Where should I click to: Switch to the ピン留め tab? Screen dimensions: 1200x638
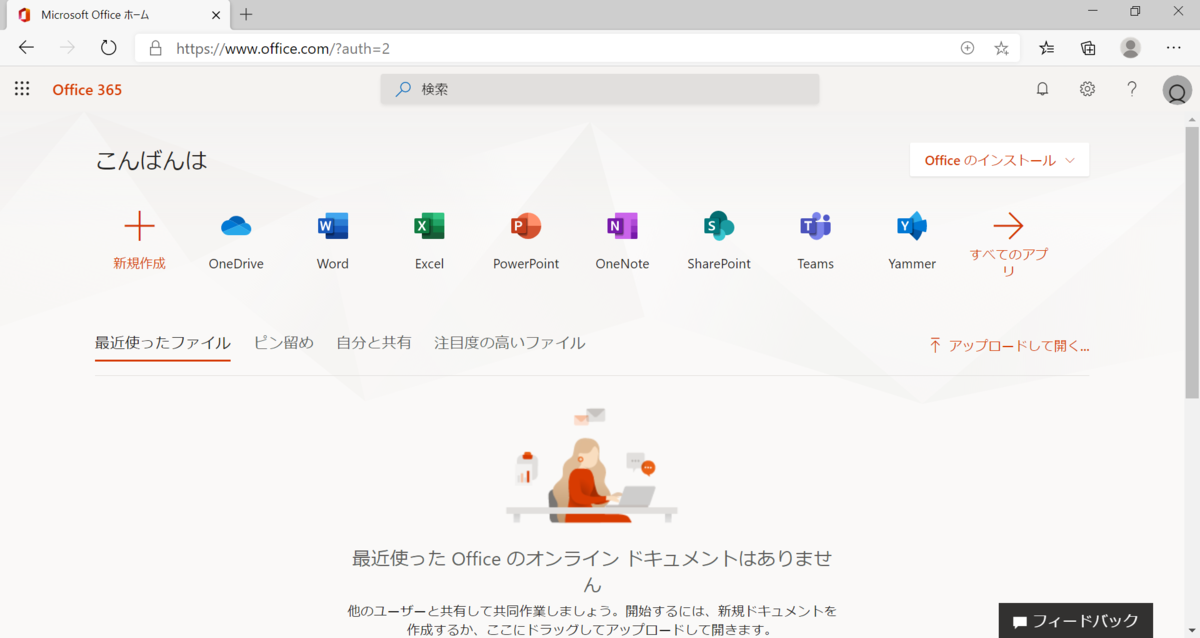click(284, 343)
